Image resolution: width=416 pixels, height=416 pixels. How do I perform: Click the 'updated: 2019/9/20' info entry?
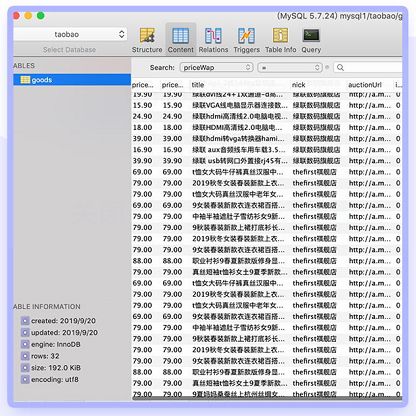point(59,333)
